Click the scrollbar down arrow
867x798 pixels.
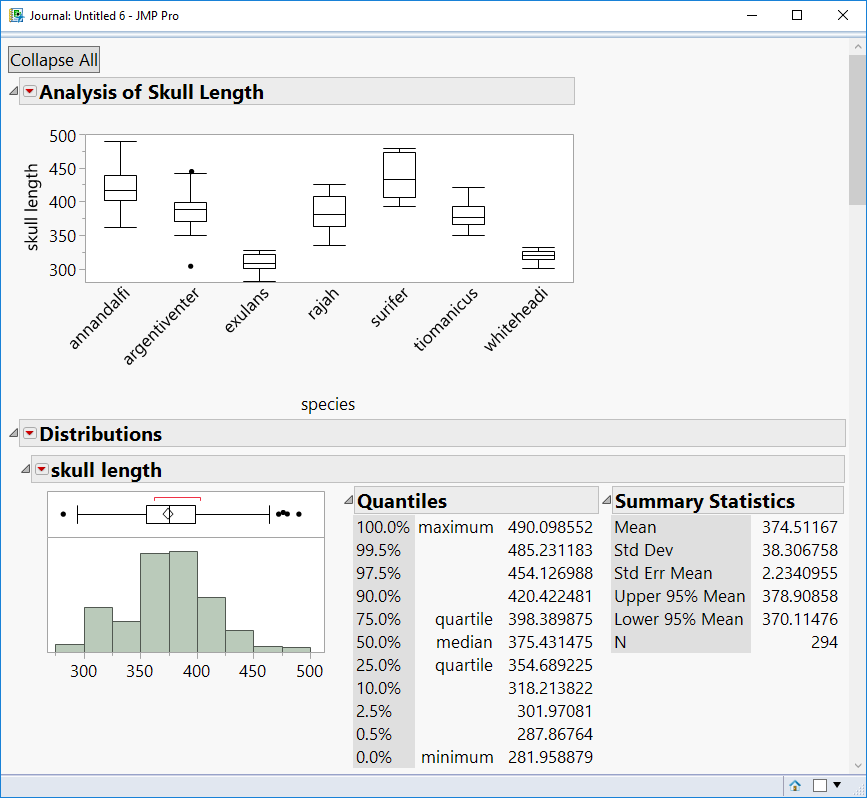[x=858, y=765]
